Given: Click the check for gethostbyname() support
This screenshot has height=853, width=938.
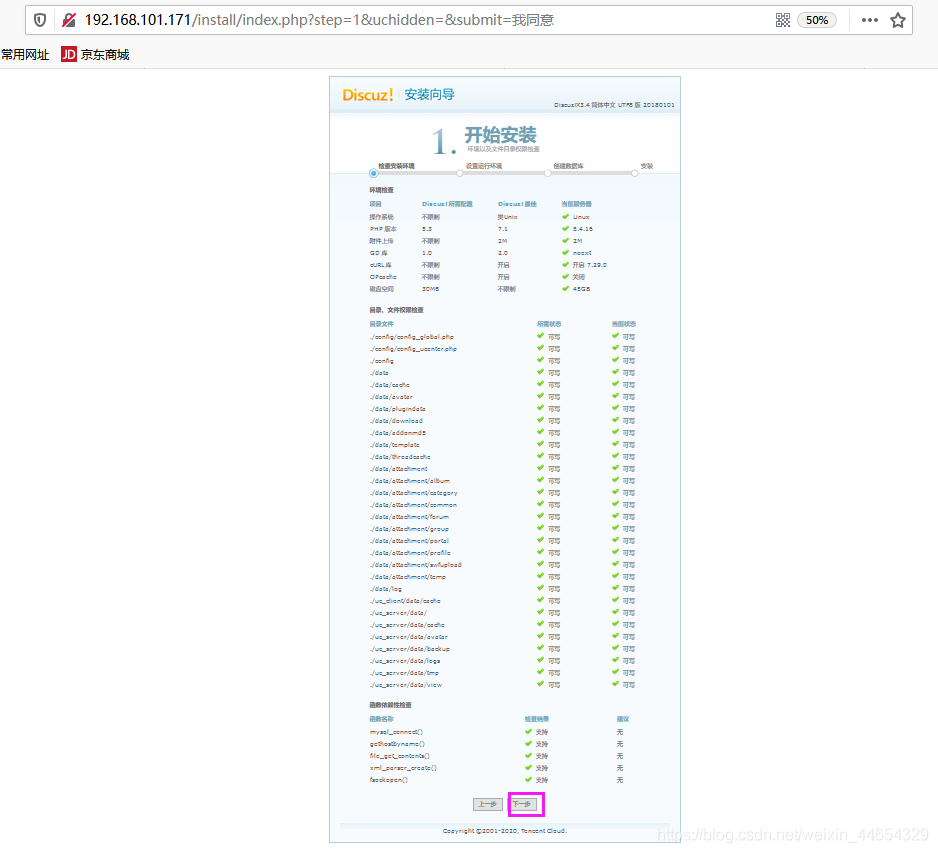Looking at the screenshot, I should 528,744.
